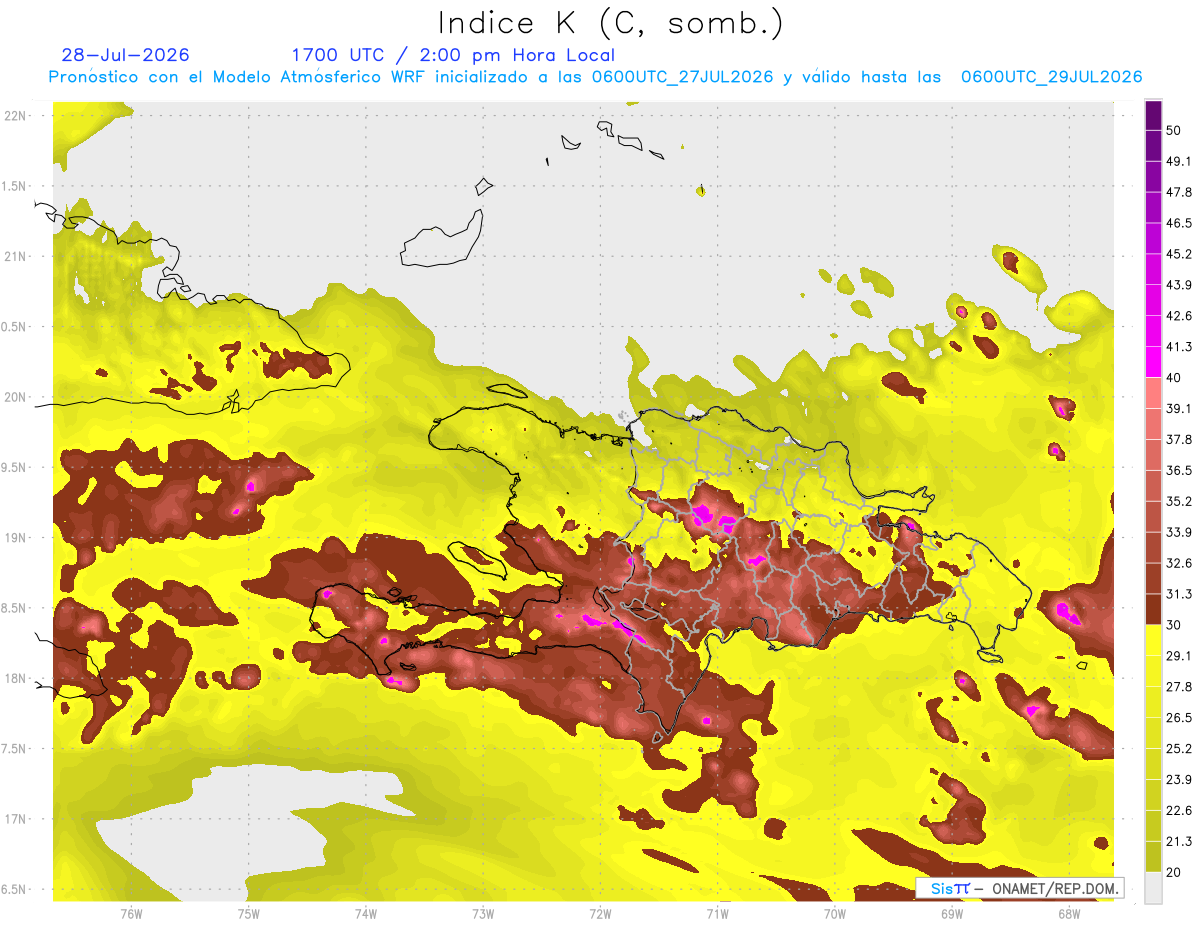Click the longitude axis label "71W"

pos(717,913)
